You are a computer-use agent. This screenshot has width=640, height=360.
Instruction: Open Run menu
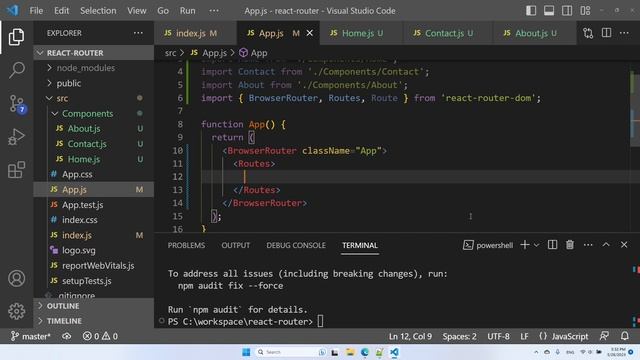187,11
